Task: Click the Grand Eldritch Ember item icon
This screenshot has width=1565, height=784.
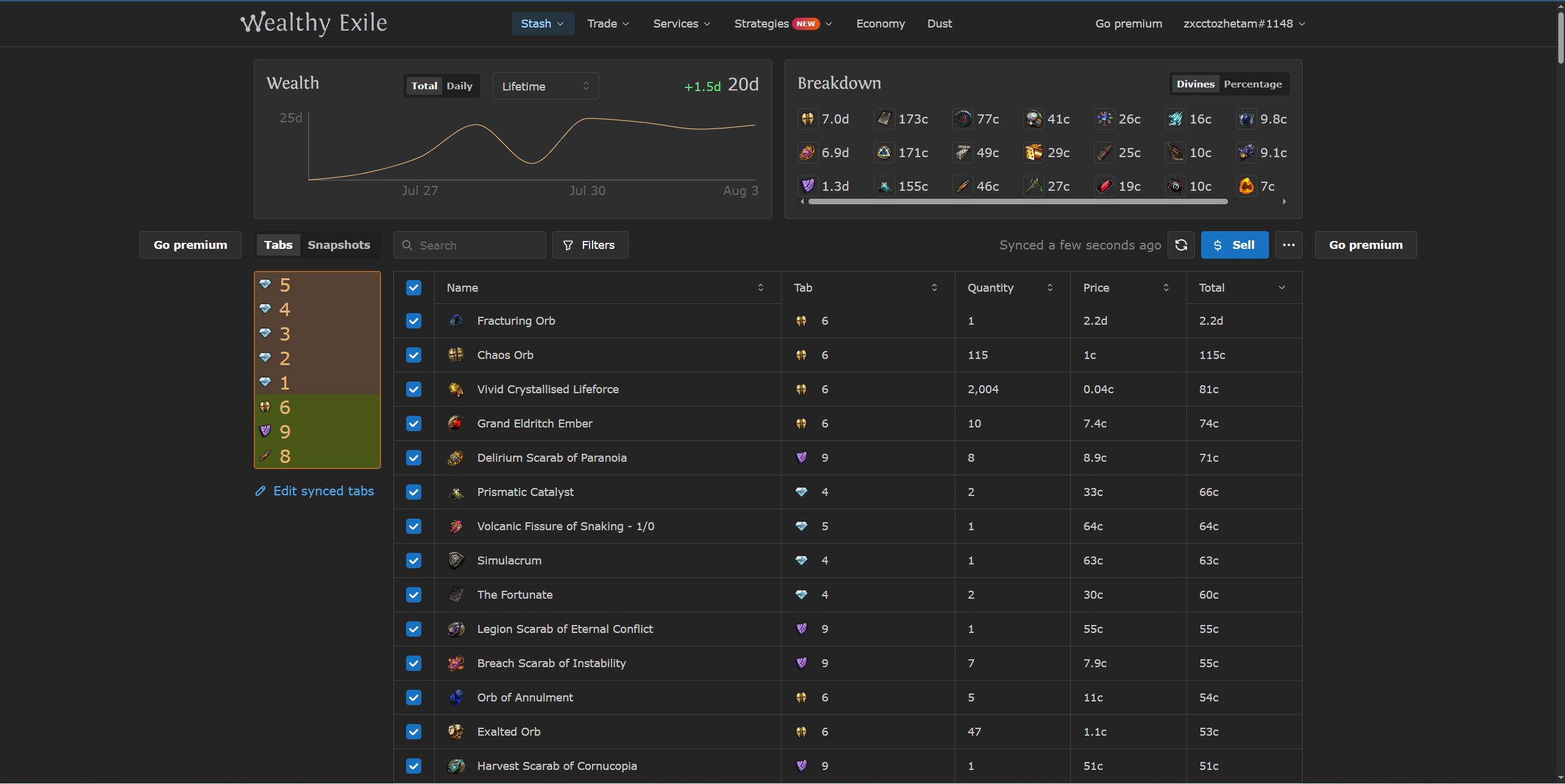Action: (456, 424)
